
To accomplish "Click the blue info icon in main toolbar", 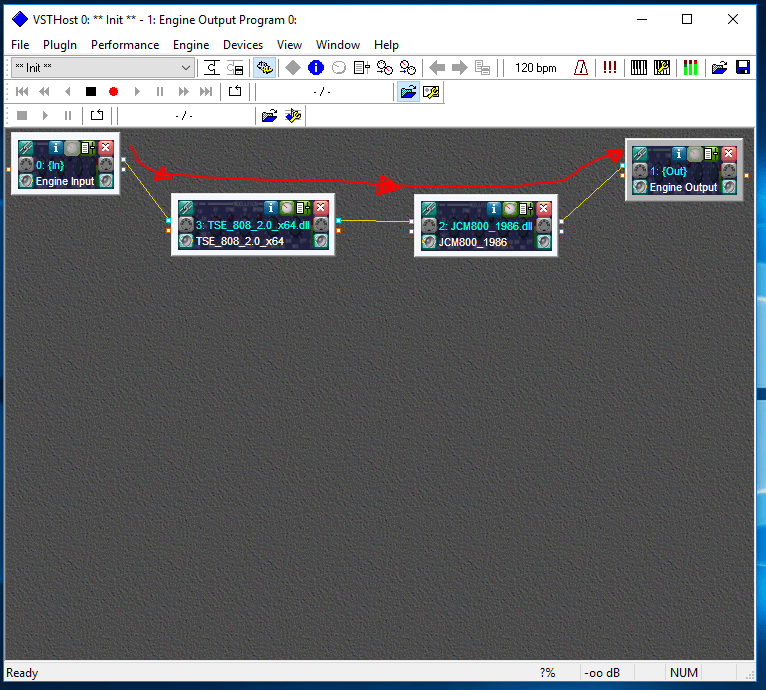I will tap(316, 67).
